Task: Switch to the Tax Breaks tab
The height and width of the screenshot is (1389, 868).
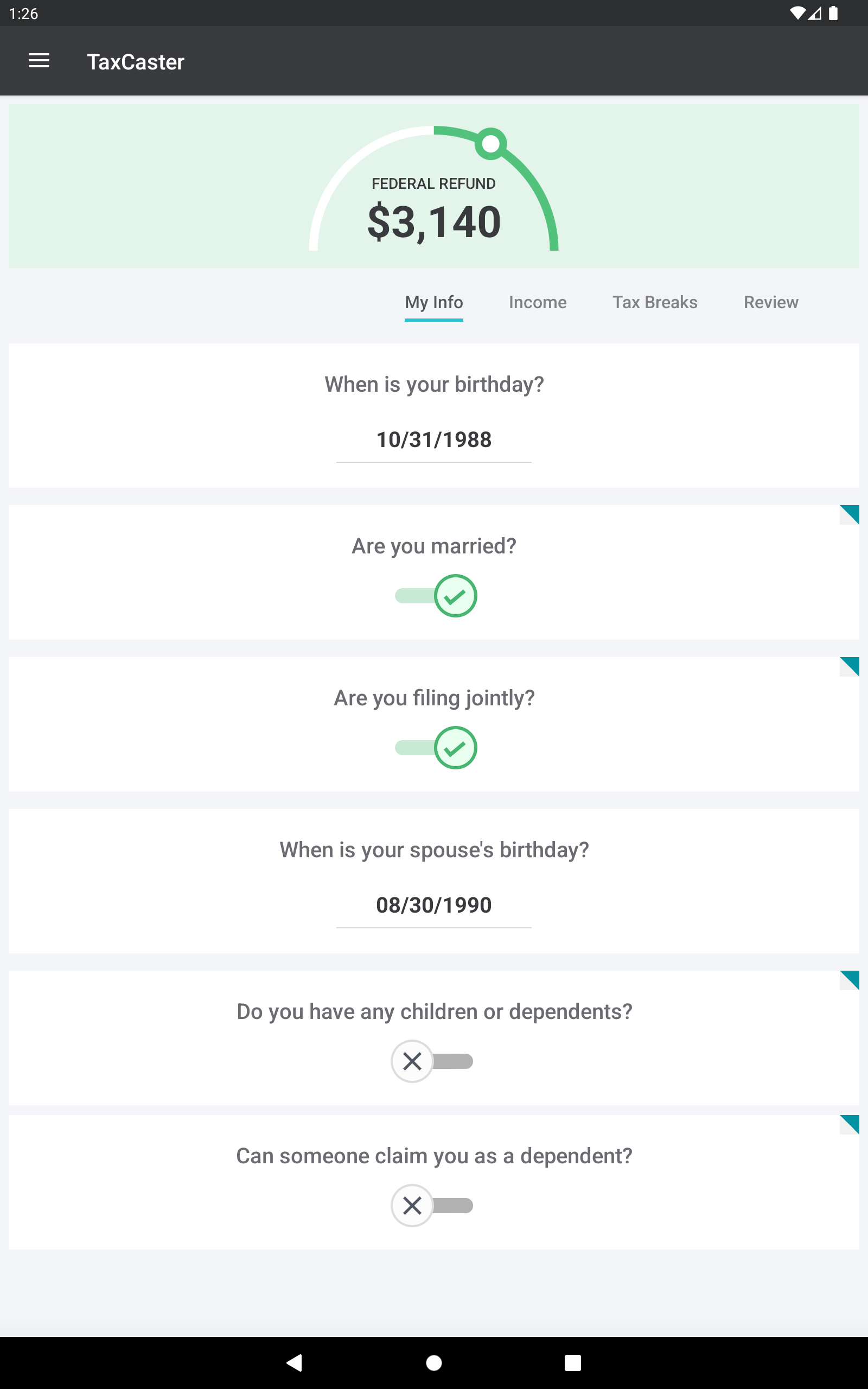Action: point(654,302)
